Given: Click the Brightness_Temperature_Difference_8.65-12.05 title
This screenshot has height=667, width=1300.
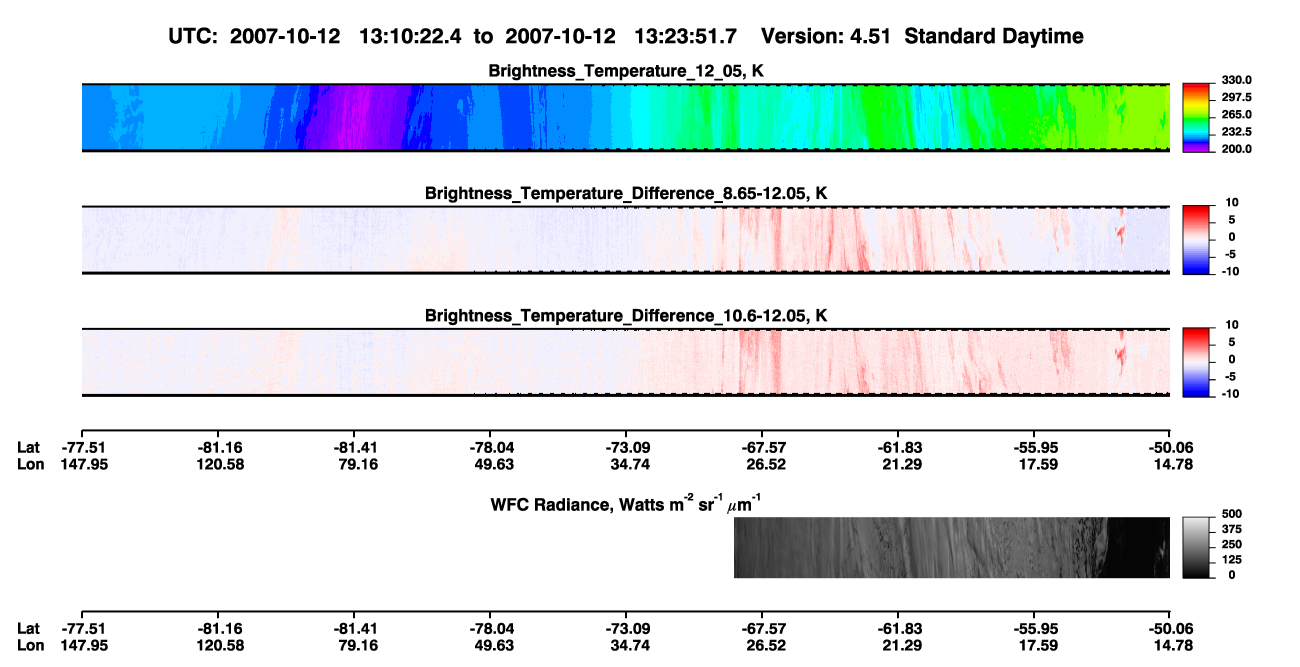Looking at the screenshot, I should (x=626, y=193).
